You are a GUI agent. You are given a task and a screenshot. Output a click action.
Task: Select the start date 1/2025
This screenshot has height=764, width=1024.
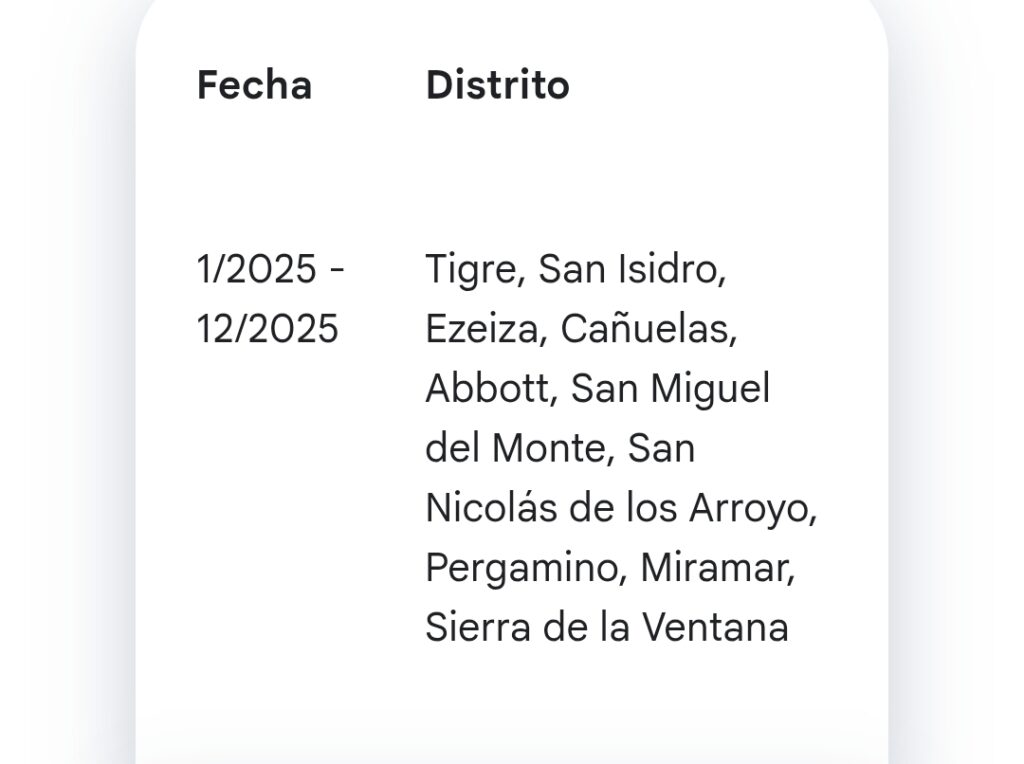(257, 269)
